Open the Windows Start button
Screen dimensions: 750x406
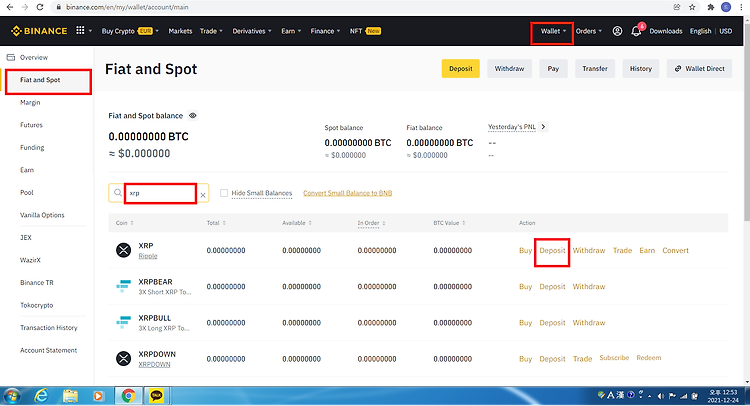pos(12,396)
